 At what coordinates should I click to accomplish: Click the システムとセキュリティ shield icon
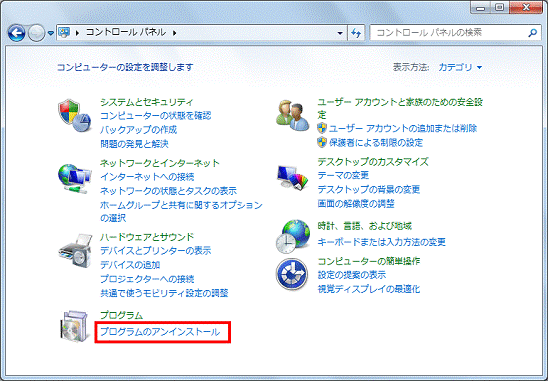coord(74,115)
